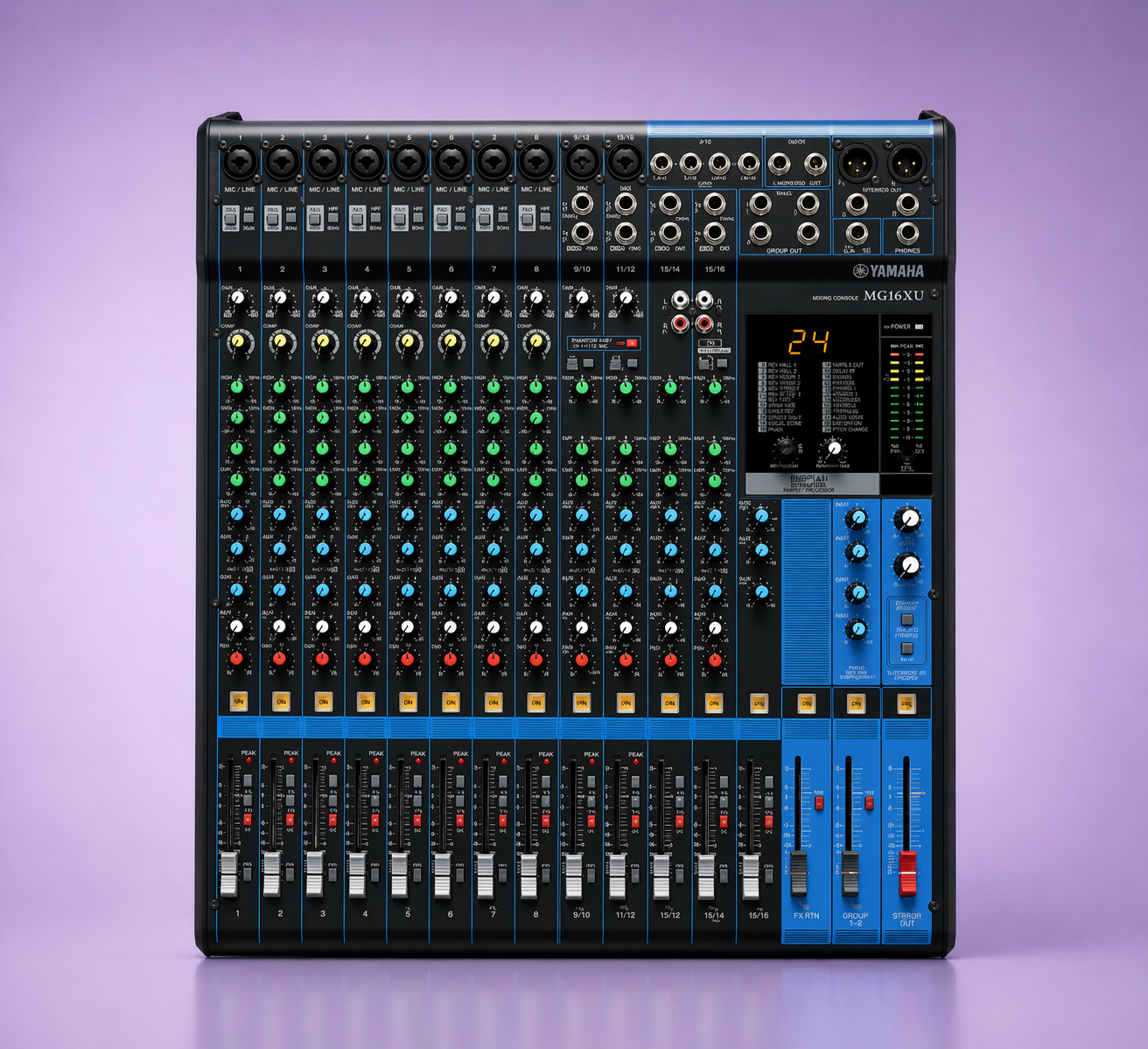Turn the black PROGRAM selector knob under display
1148x1049 pixels.
(786, 448)
